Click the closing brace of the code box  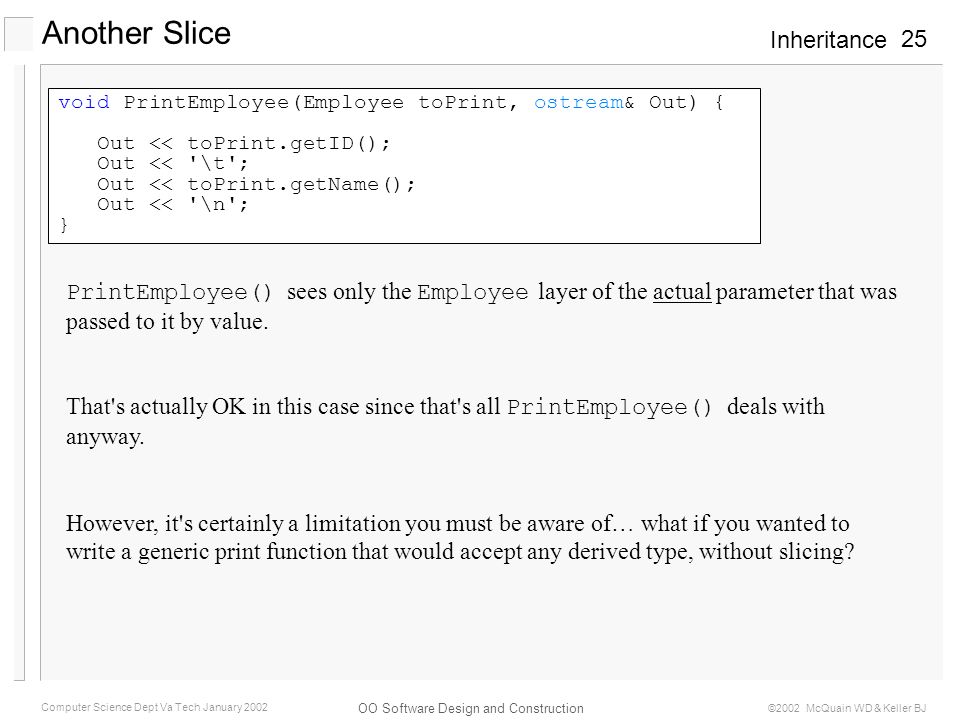(64, 225)
